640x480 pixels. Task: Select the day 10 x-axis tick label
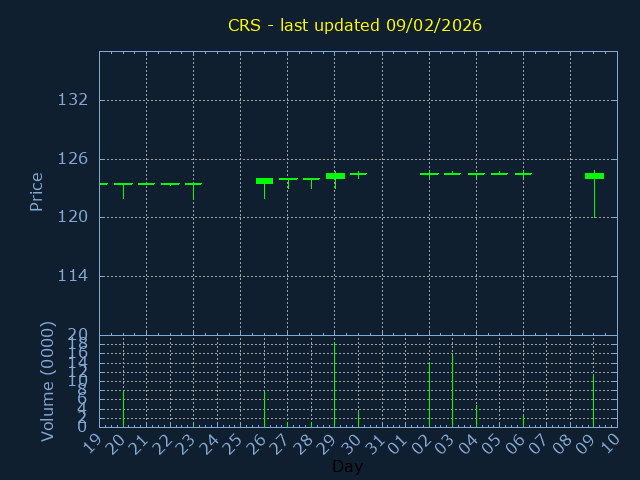(613, 442)
